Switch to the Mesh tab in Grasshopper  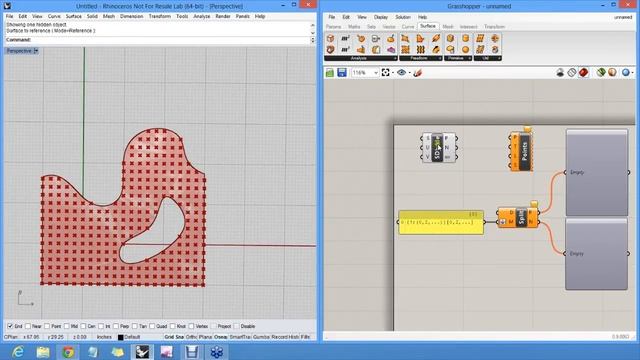[448, 27]
